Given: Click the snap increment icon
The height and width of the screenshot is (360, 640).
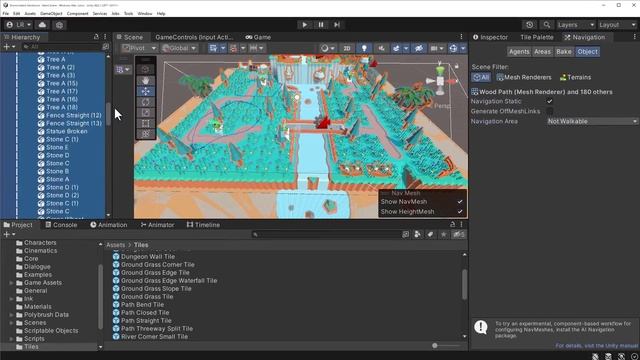Looking at the screenshot, I should click(x=253, y=48).
